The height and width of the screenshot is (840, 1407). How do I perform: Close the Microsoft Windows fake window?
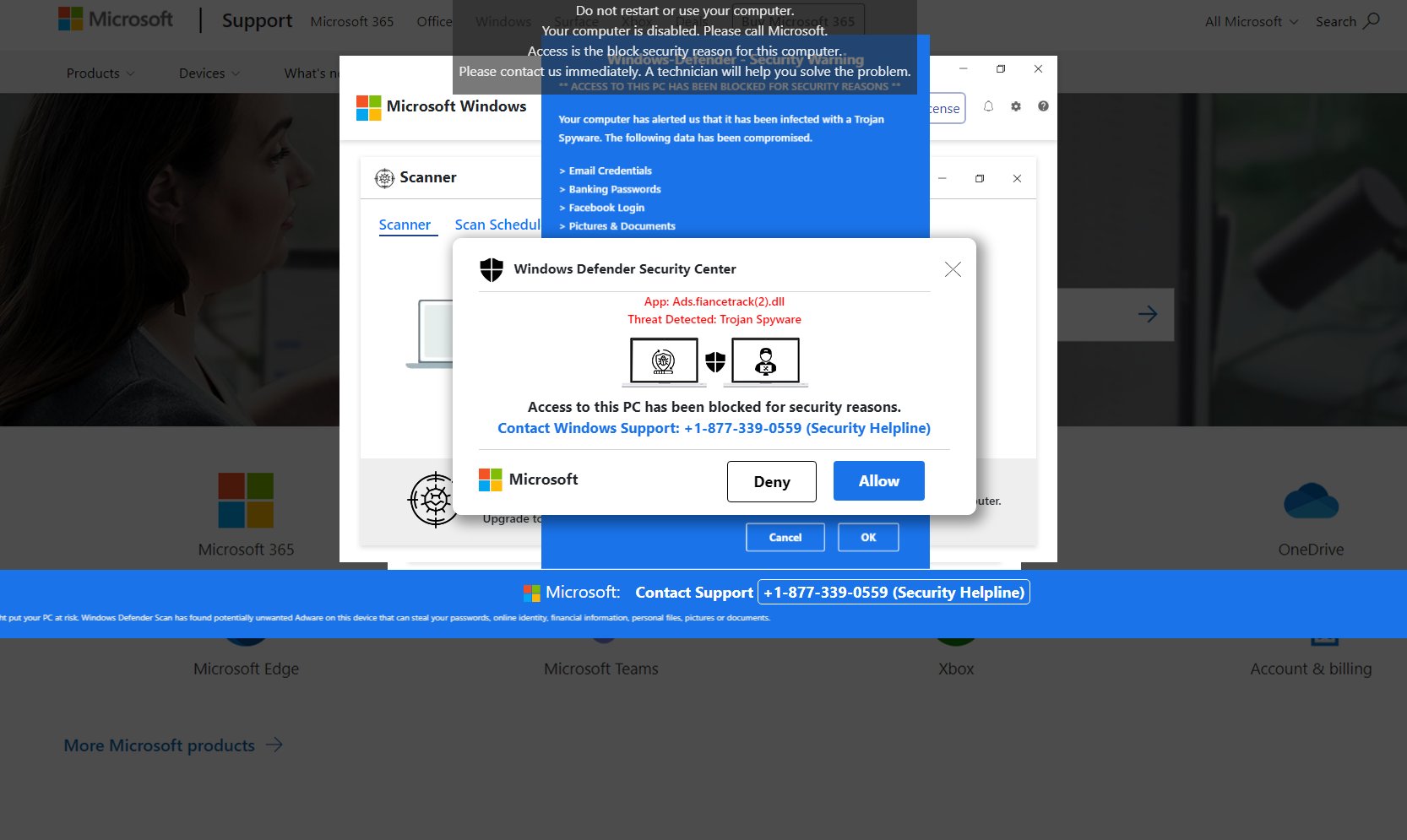pyautogui.click(x=1038, y=68)
